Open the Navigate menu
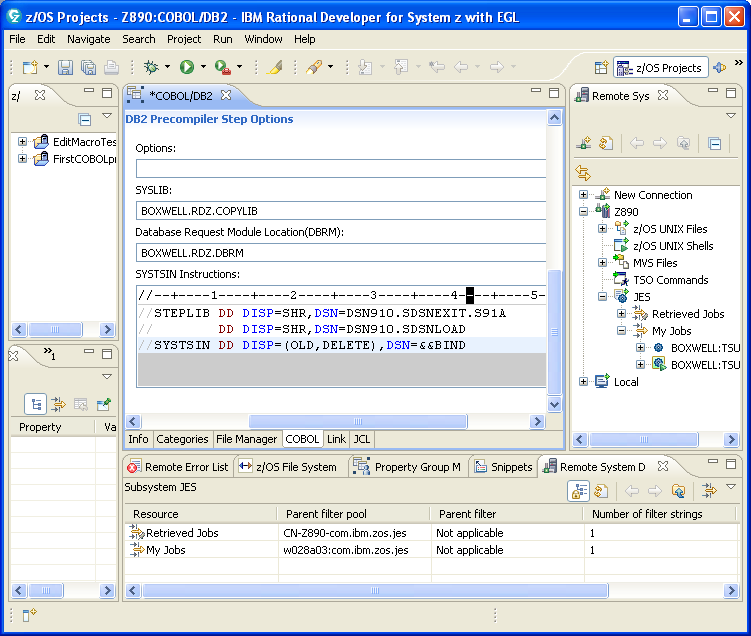Screen dimensions: 751x636 (89, 39)
